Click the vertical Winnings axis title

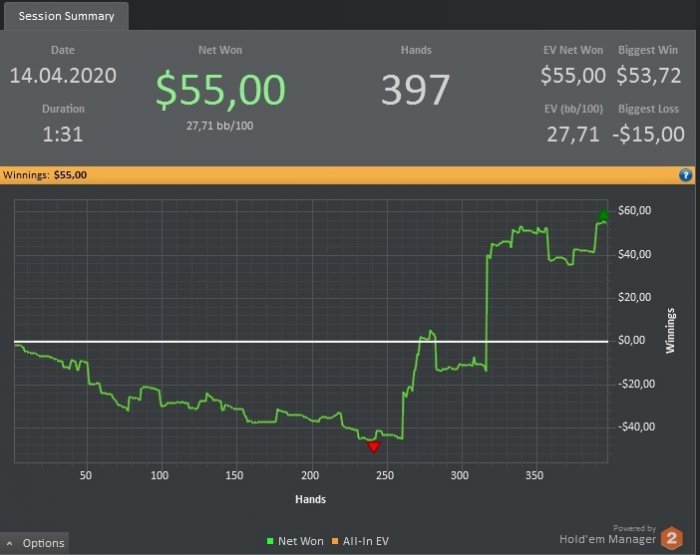[x=670, y=331]
